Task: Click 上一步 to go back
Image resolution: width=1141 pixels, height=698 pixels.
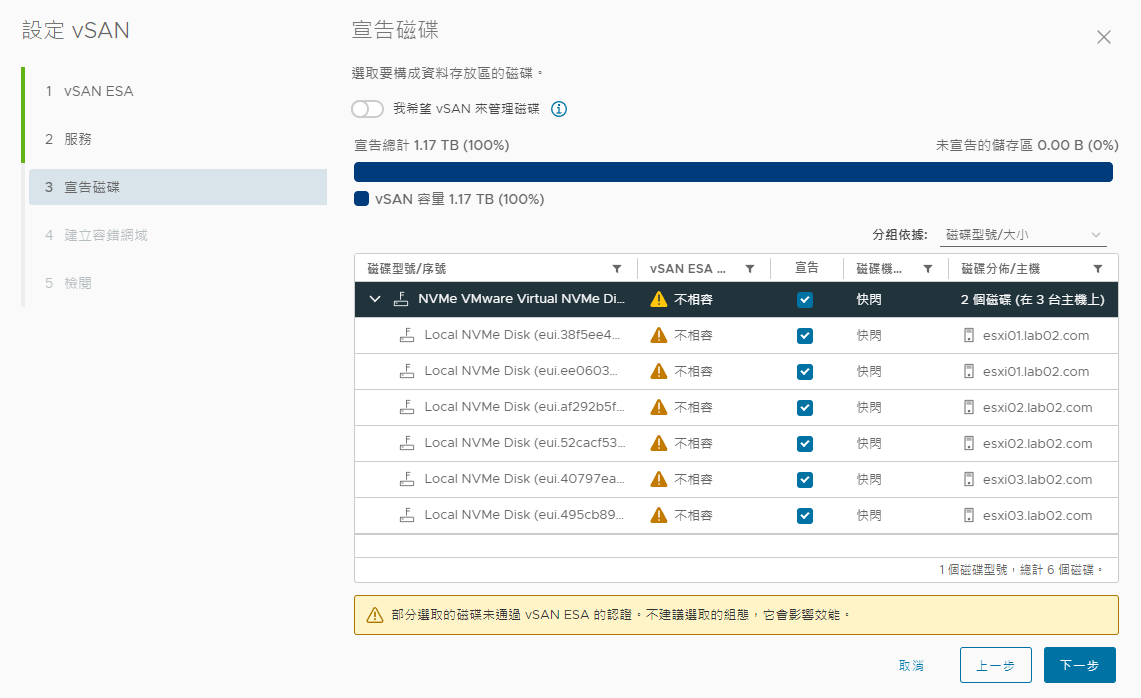Action: pyautogui.click(x=995, y=665)
